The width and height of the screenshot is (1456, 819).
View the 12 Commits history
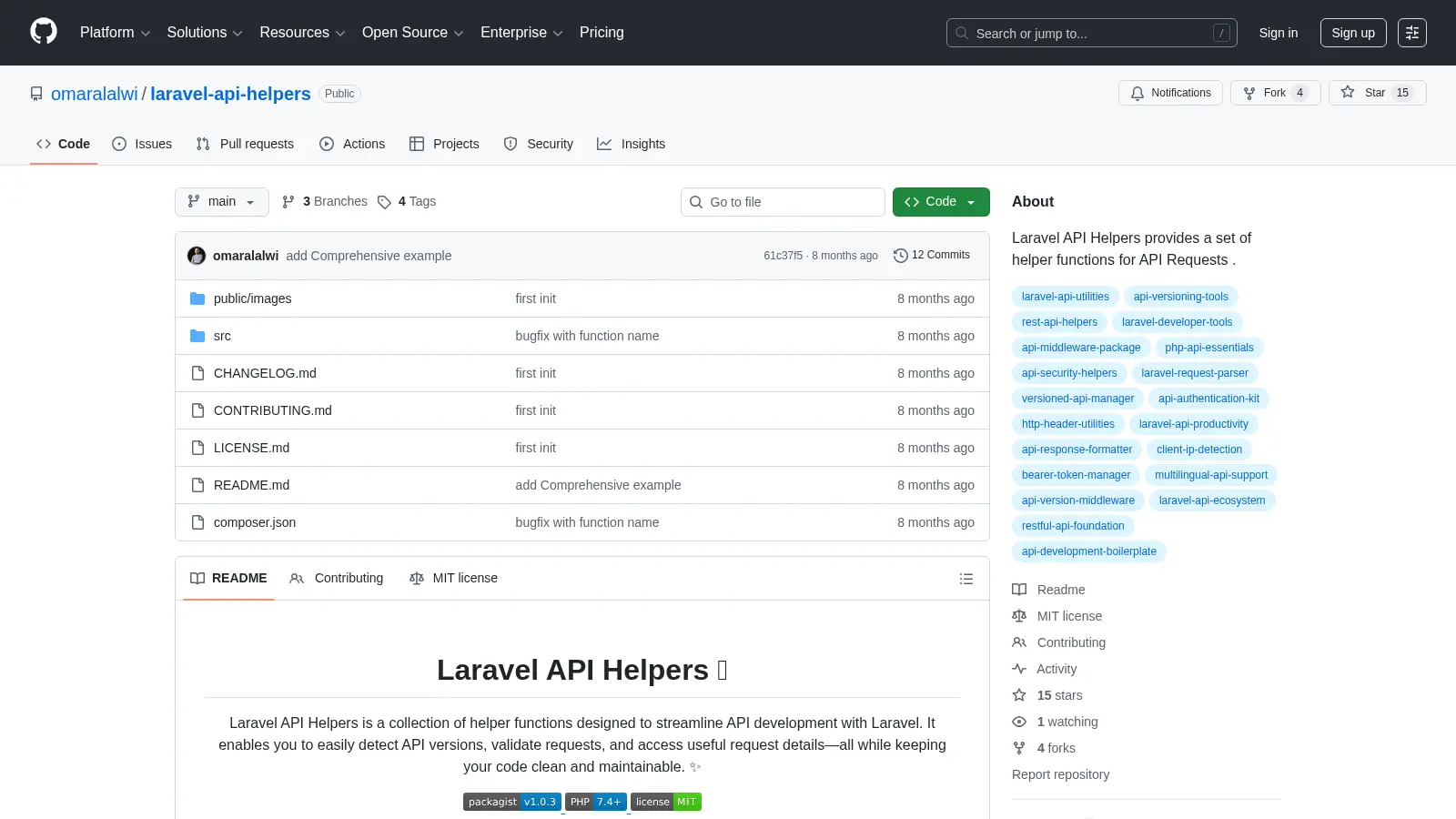coord(932,255)
